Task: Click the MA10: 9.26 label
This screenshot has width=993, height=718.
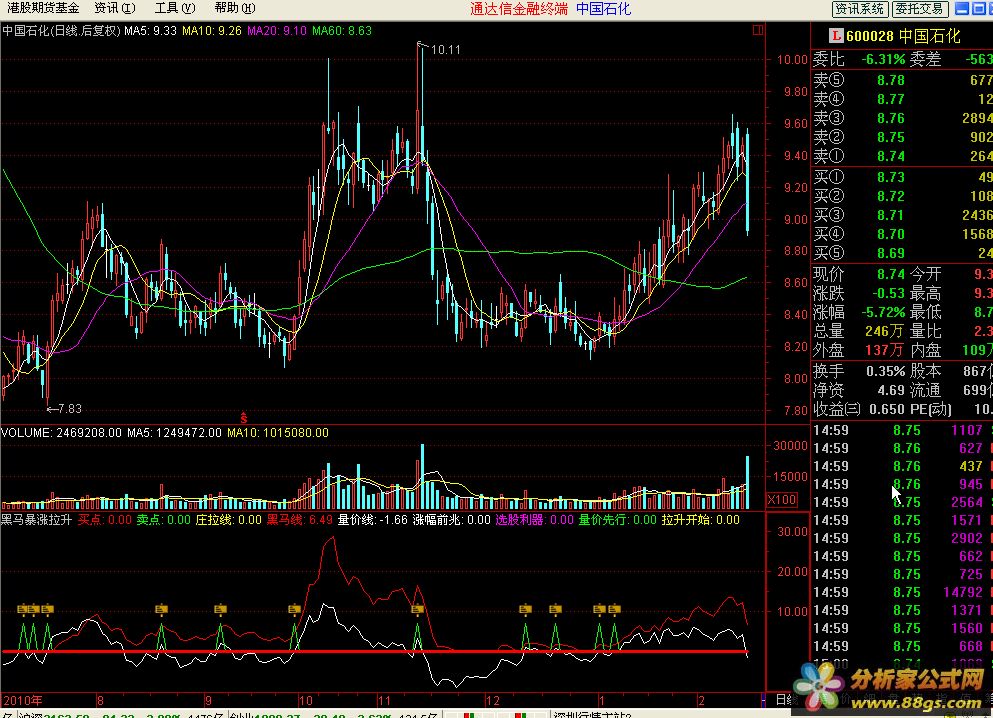Action: pos(212,30)
